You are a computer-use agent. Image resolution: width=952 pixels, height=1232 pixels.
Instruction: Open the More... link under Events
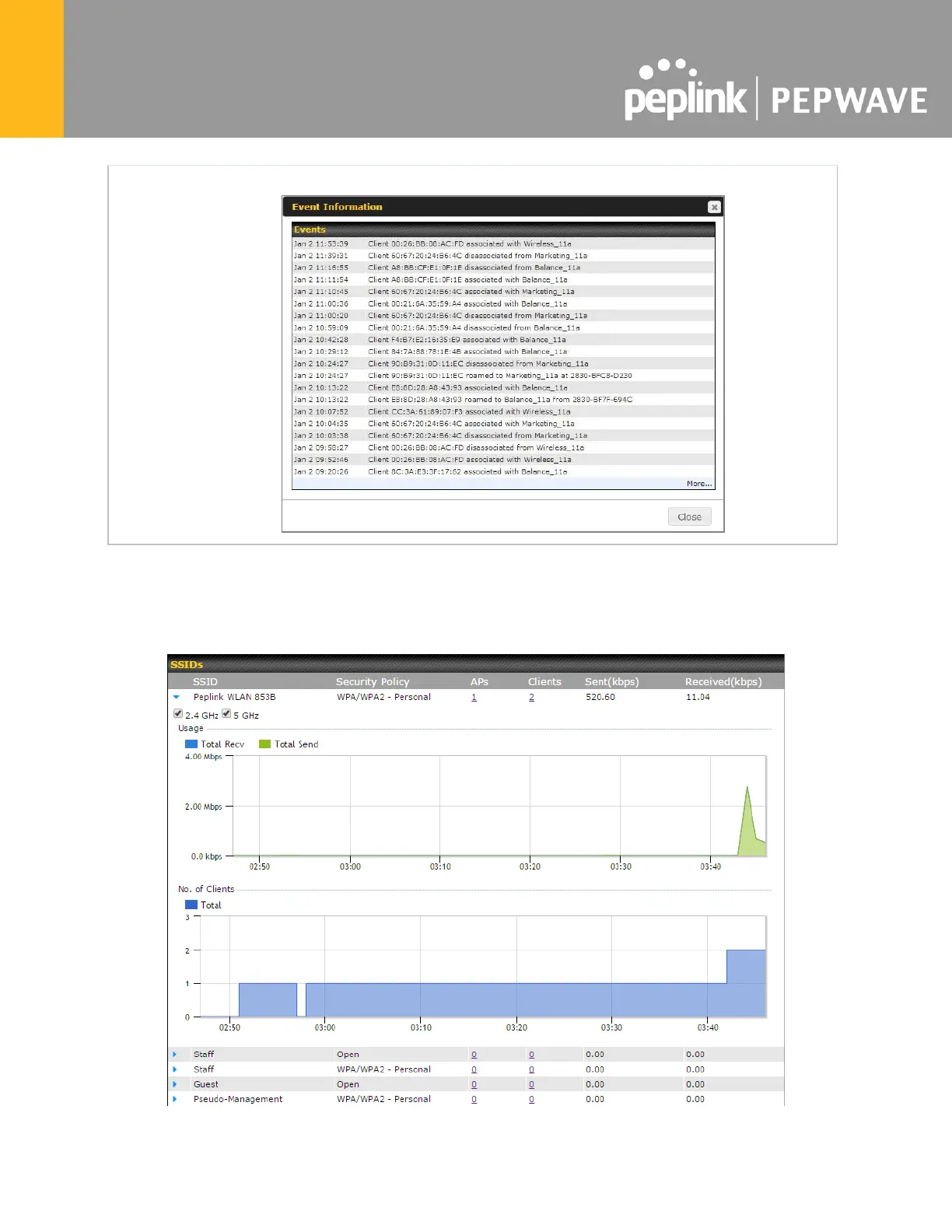click(x=698, y=484)
